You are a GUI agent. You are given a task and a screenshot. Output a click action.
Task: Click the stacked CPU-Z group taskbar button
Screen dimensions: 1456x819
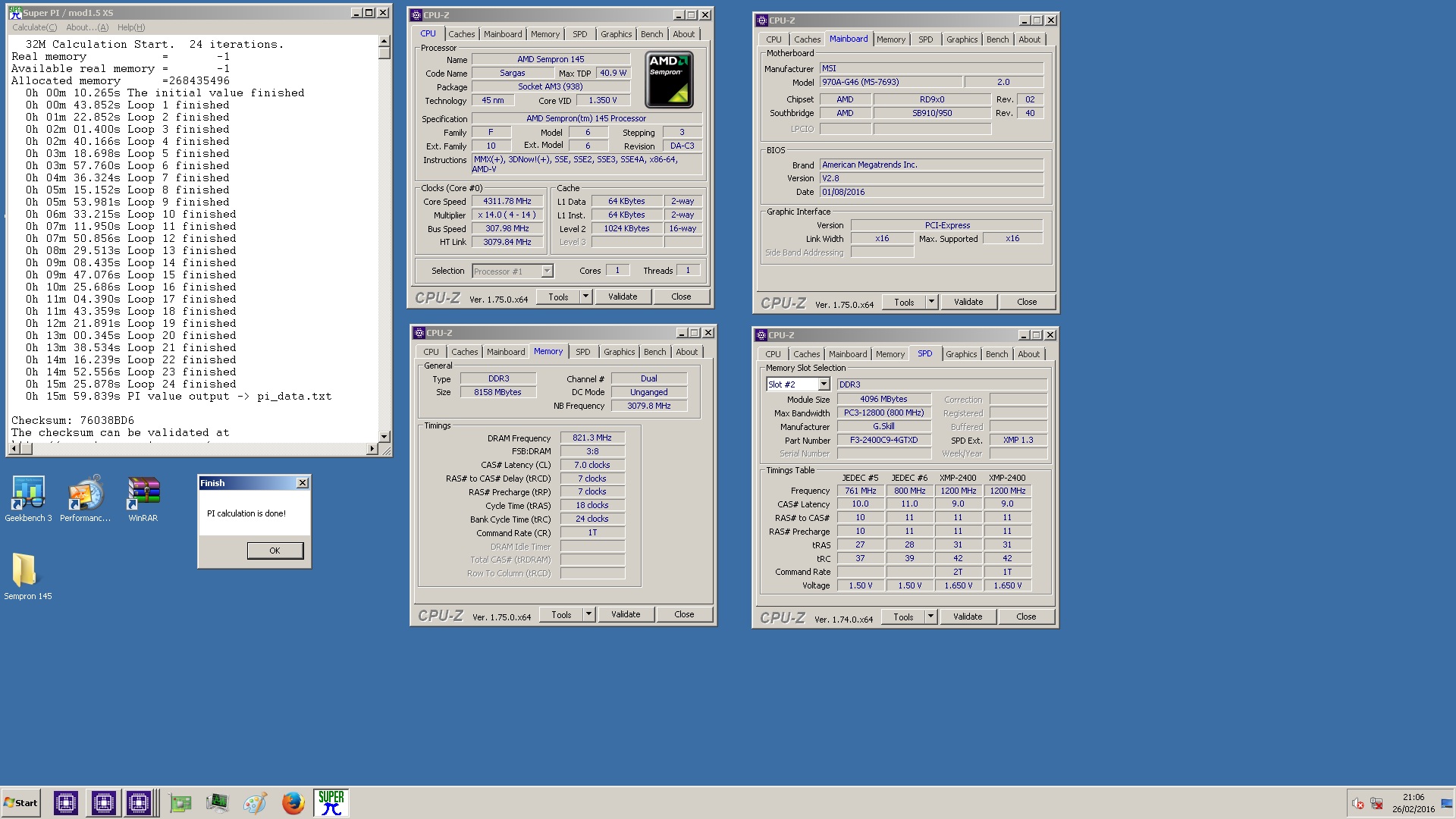coord(140,803)
